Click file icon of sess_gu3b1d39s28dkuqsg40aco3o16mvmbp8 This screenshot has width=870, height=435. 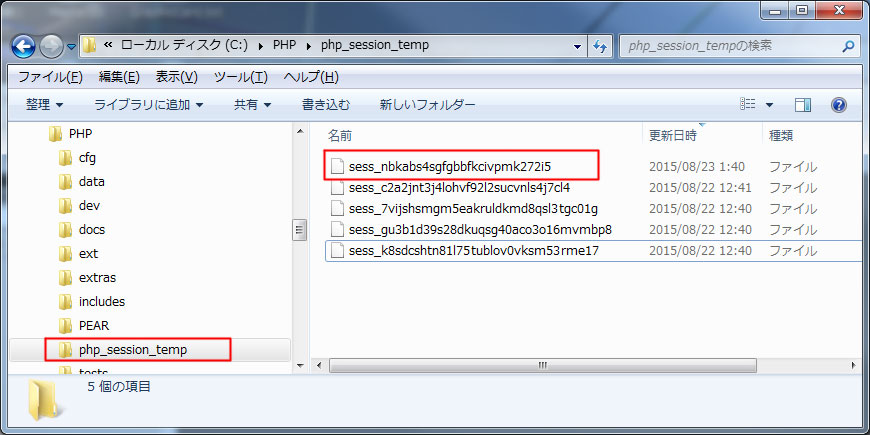(x=337, y=230)
